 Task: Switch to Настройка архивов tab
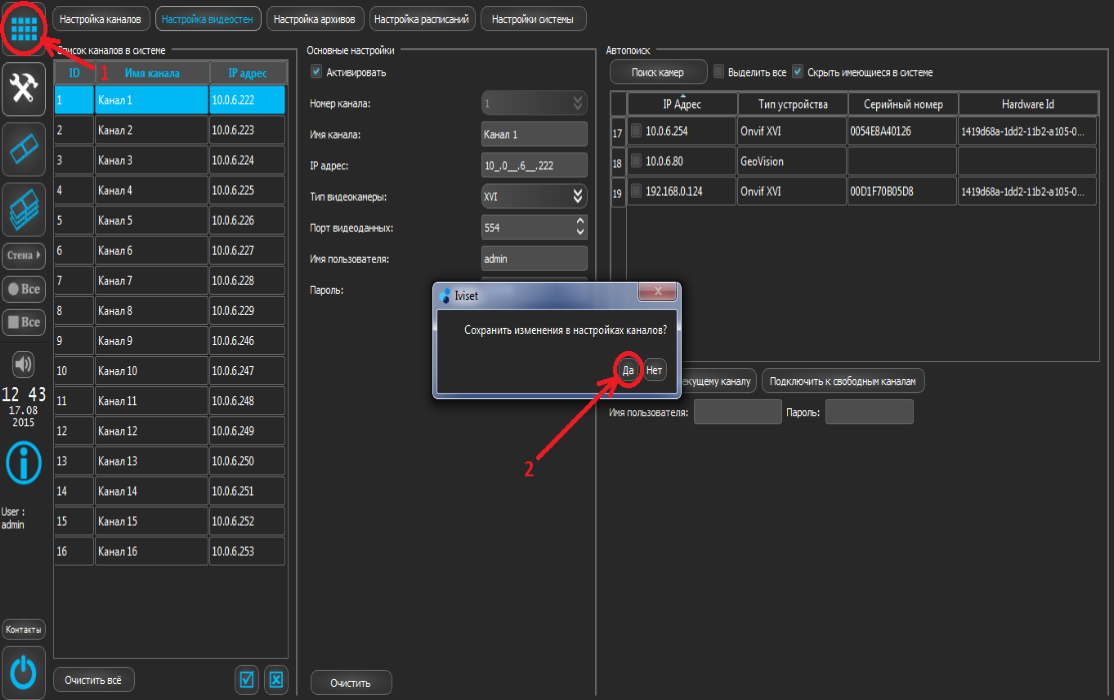314,19
